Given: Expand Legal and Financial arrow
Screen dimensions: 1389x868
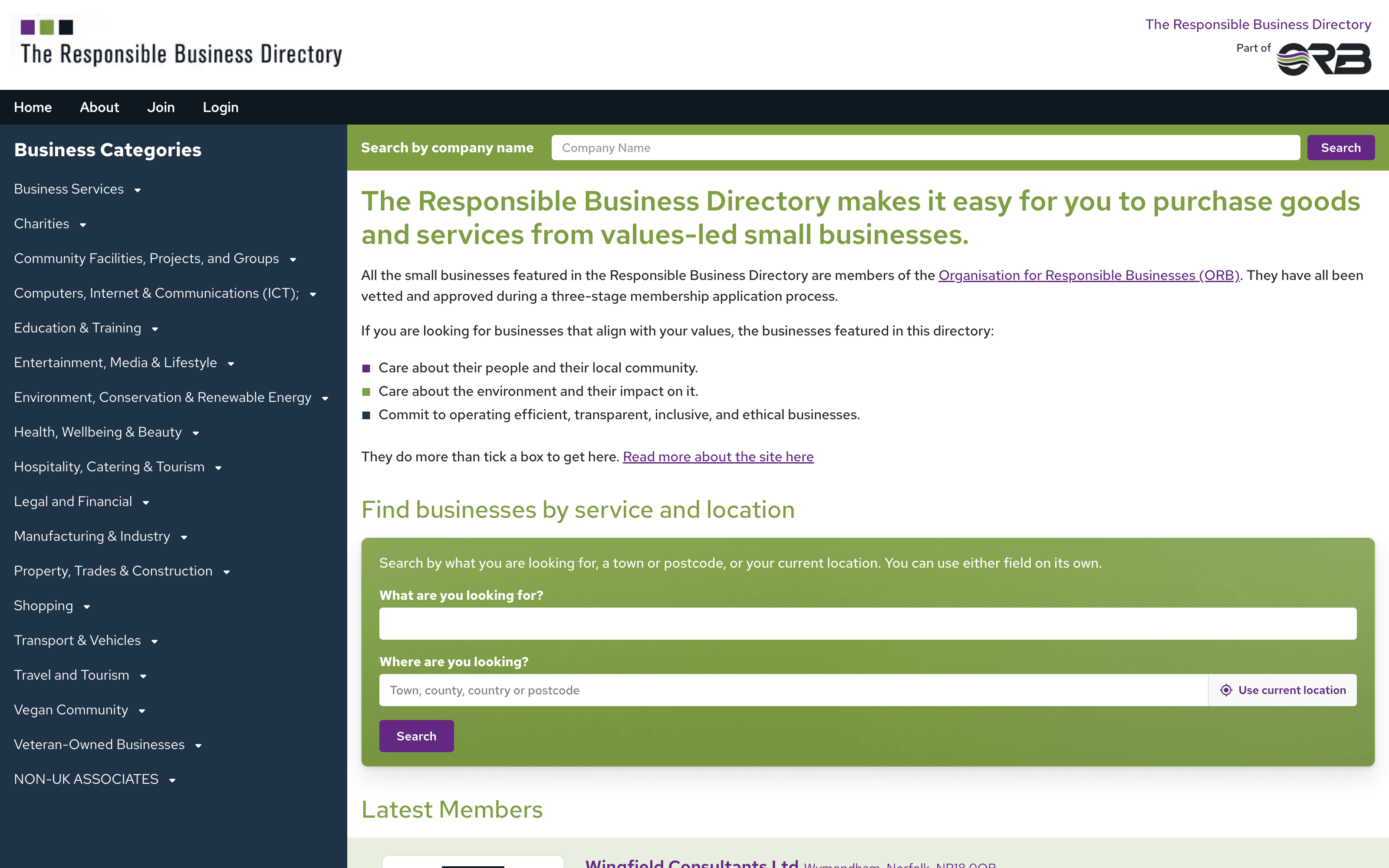Looking at the screenshot, I should coord(146,503).
